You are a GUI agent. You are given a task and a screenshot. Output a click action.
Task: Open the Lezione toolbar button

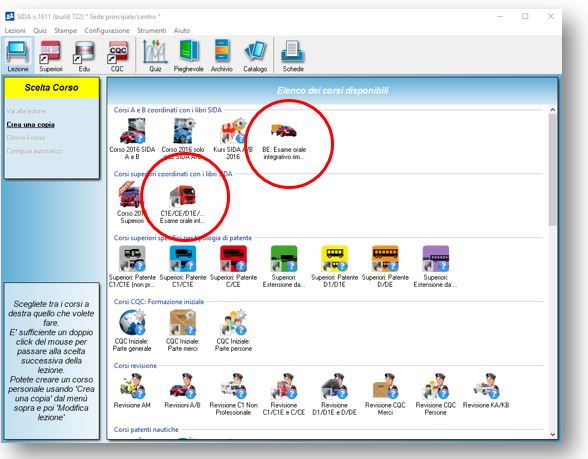pyautogui.click(x=18, y=55)
